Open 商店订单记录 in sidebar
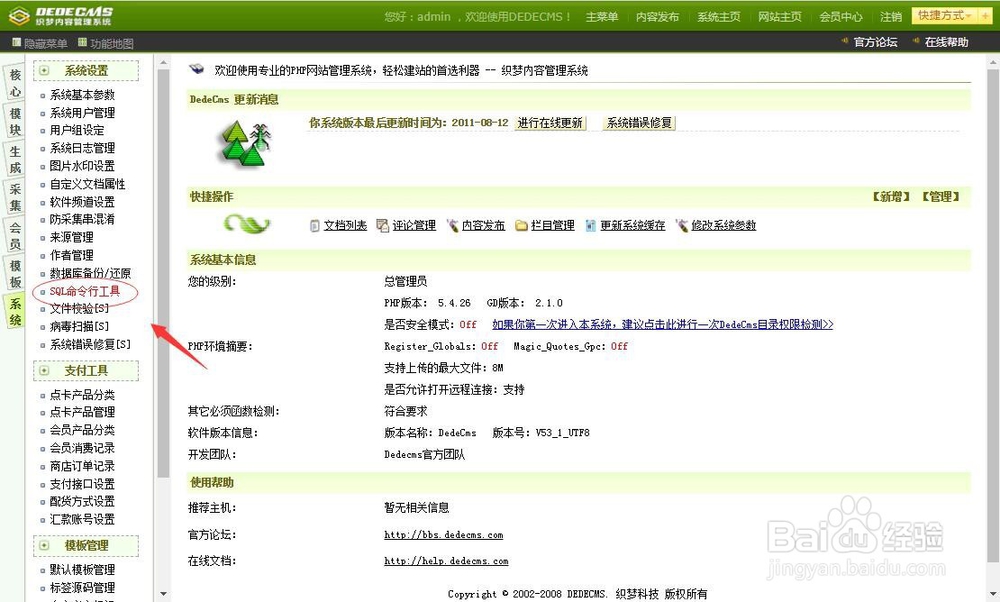This screenshot has height=602, width=1000. (82, 466)
